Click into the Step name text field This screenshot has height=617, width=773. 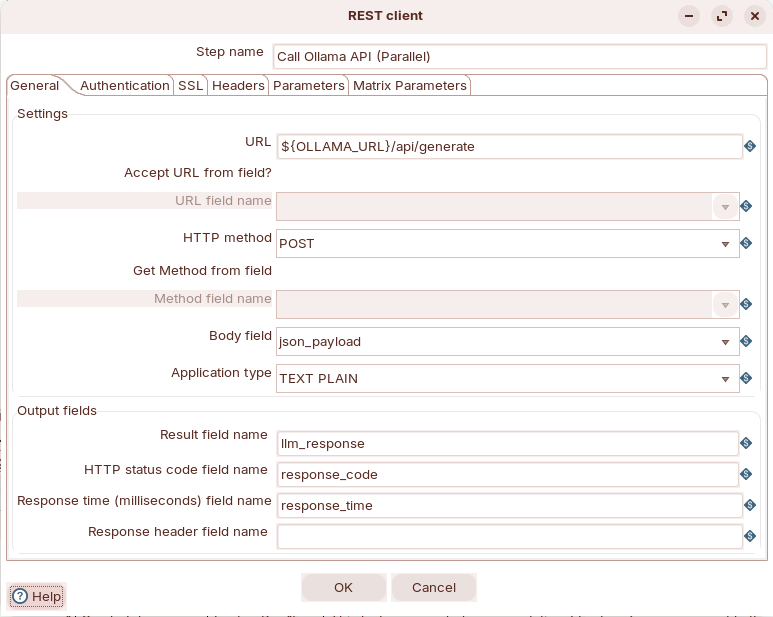coord(519,57)
